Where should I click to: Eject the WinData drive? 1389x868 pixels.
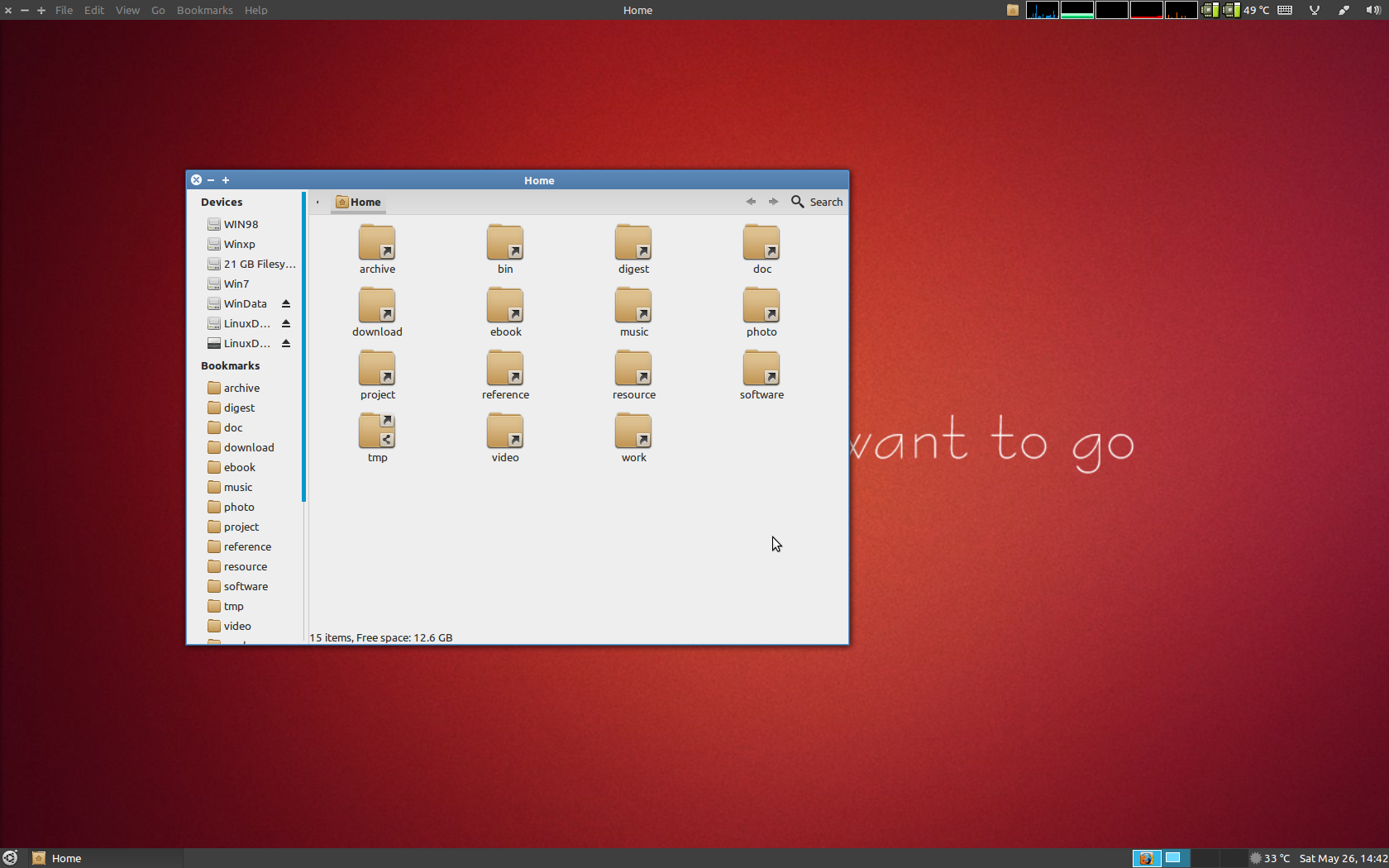(286, 303)
